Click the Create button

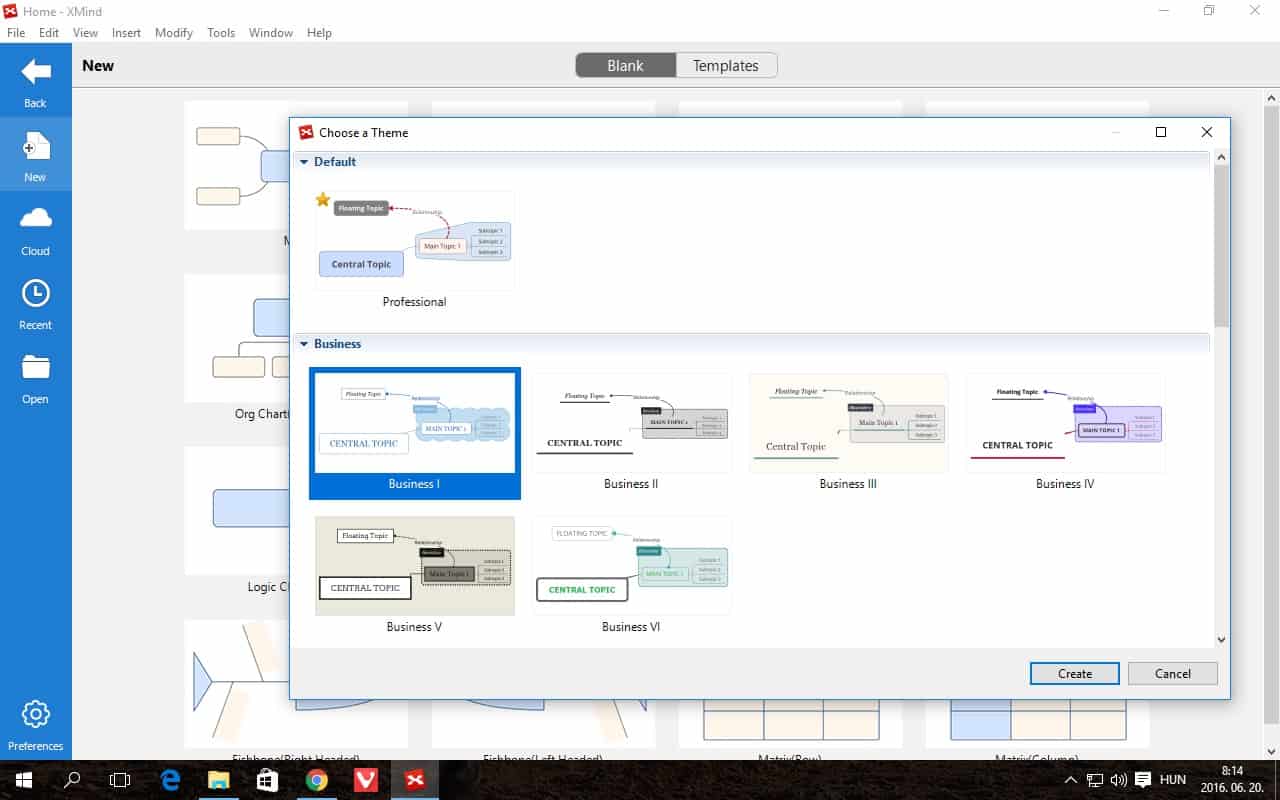(1075, 674)
